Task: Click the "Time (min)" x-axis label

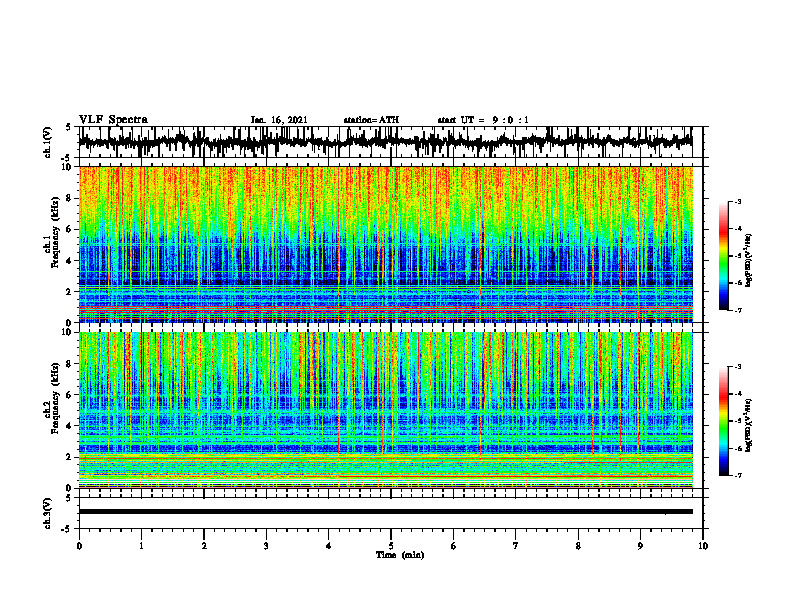Action: tap(400, 555)
